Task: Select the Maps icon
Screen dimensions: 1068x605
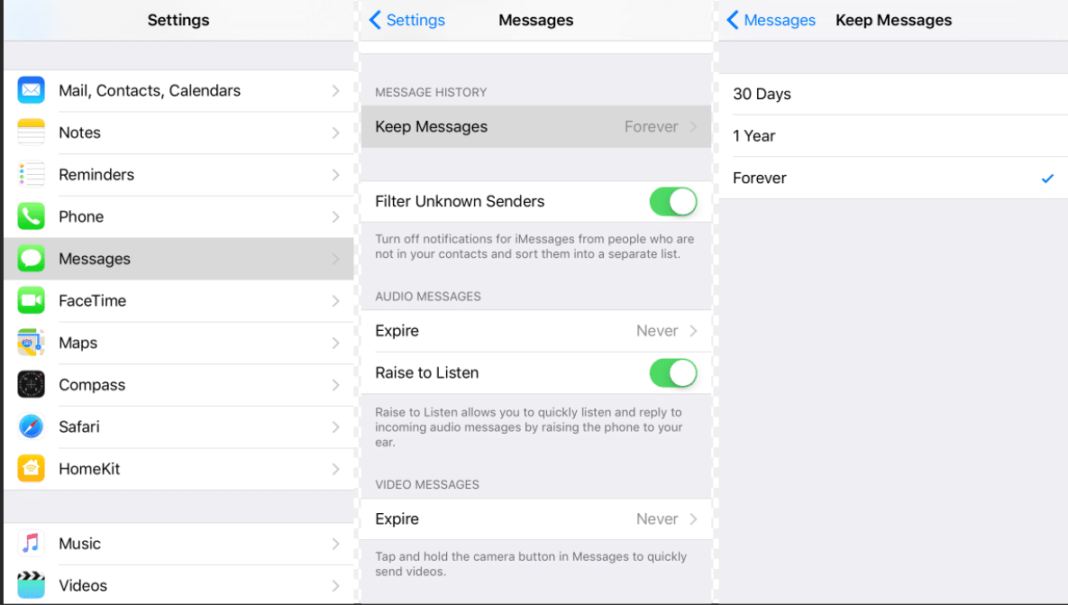Action: tap(30, 342)
